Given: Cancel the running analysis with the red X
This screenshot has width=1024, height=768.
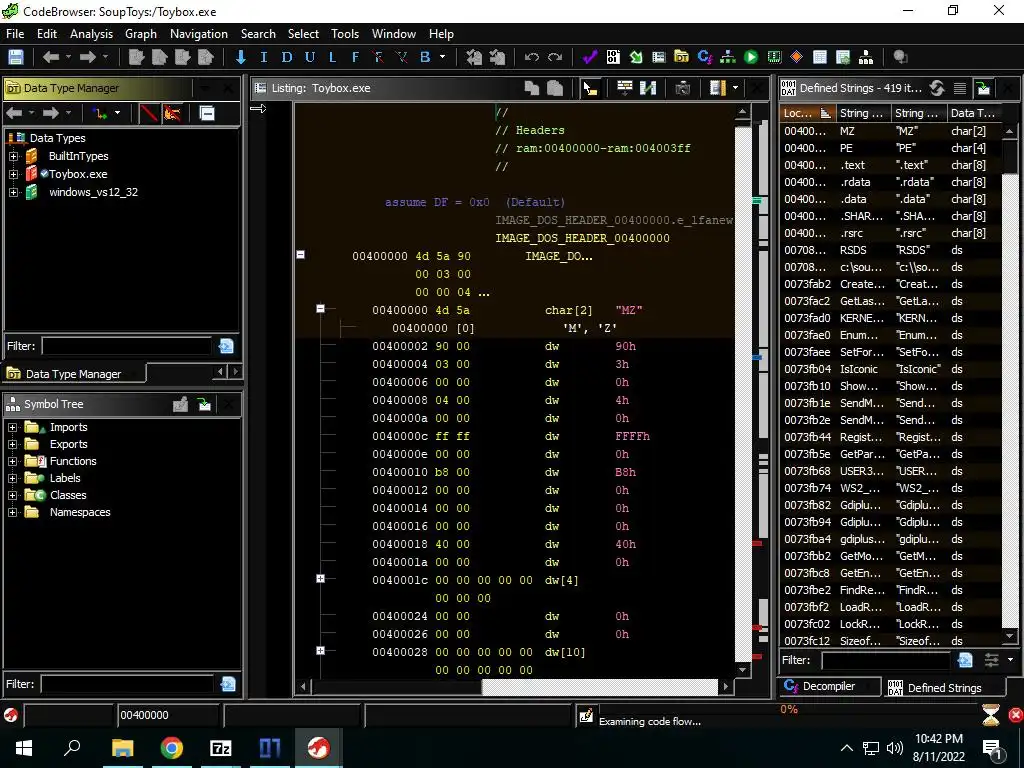Looking at the screenshot, I should tap(1016, 716).
